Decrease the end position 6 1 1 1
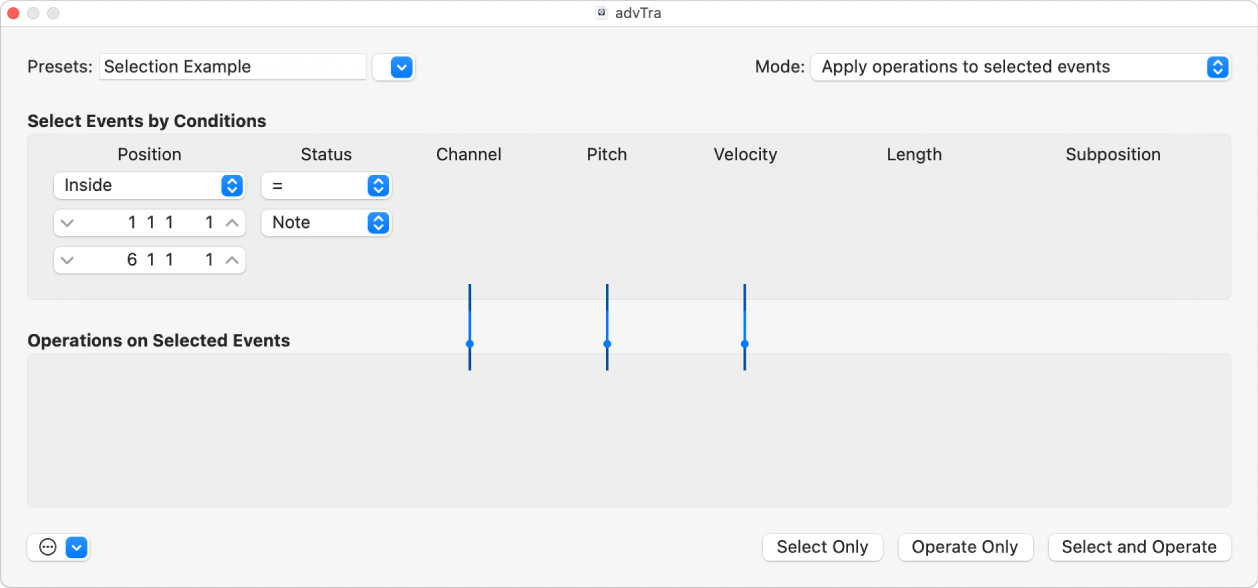1258x588 pixels. click(x=67, y=260)
